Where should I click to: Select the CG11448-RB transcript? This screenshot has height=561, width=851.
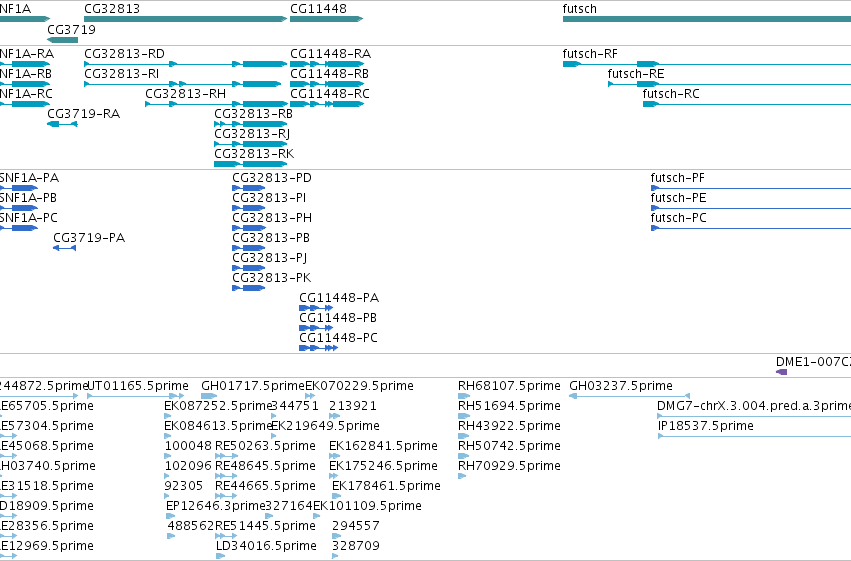pyautogui.click(x=327, y=84)
